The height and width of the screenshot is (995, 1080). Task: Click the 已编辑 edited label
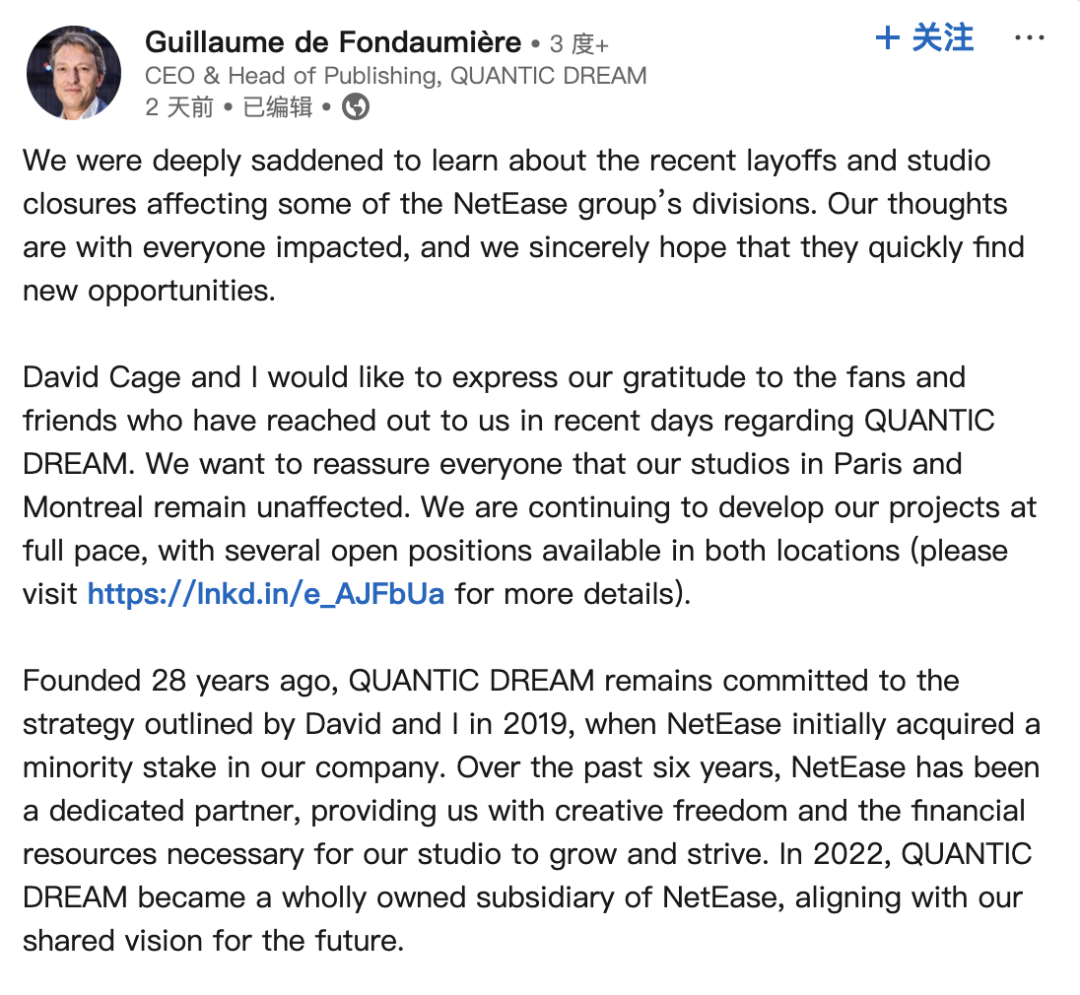point(278,107)
